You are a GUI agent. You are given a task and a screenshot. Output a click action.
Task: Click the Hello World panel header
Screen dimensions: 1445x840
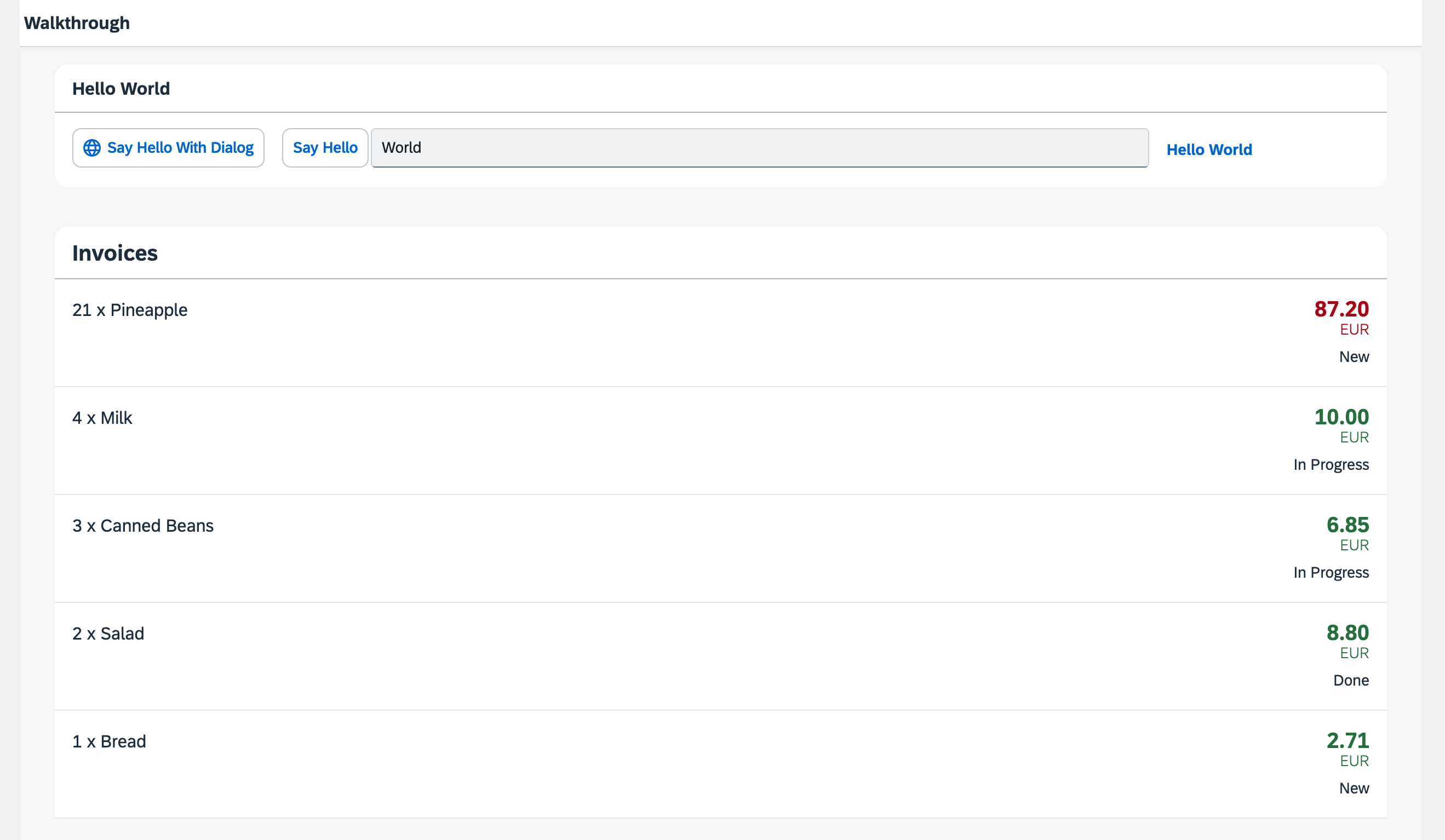point(121,89)
